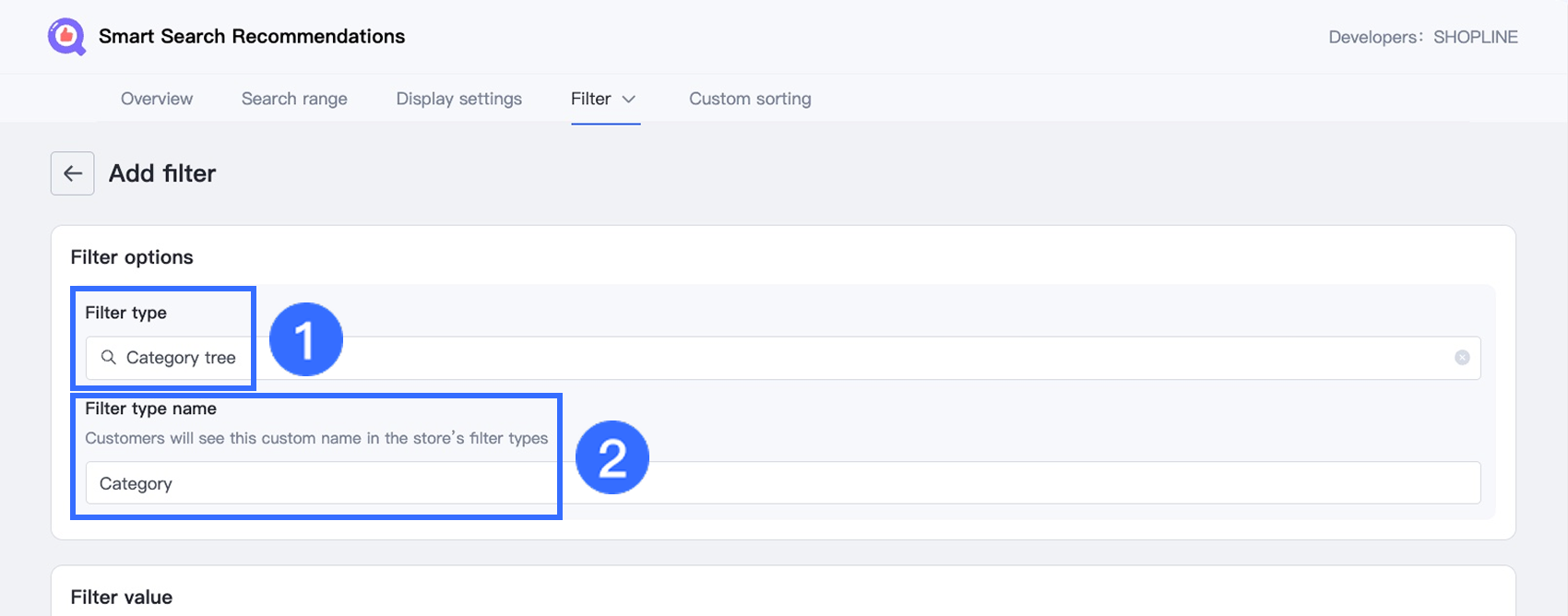The height and width of the screenshot is (616, 1568).
Task: Click the Smart Search Recommendations app logo
Action: pos(66,37)
